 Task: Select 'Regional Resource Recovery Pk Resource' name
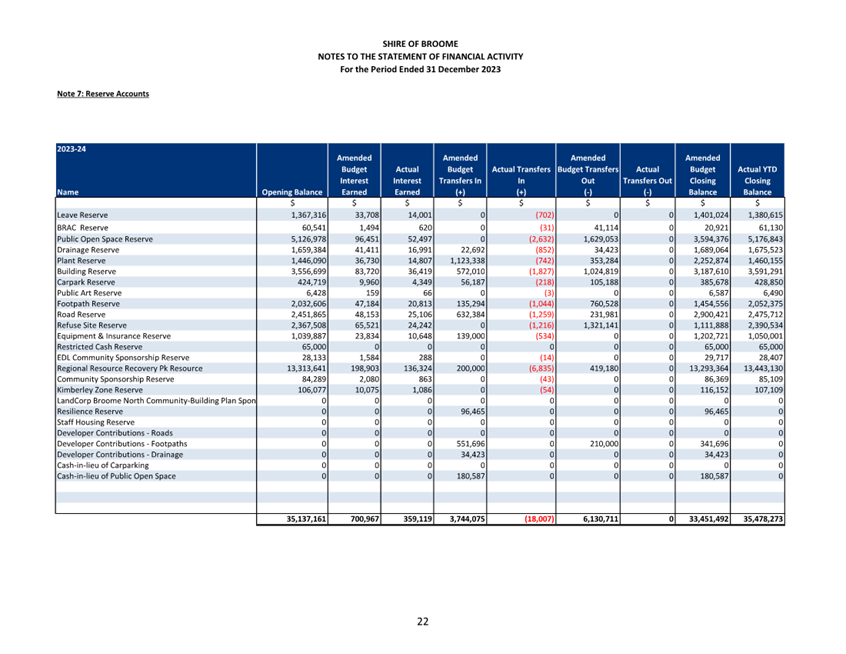point(129,369)
